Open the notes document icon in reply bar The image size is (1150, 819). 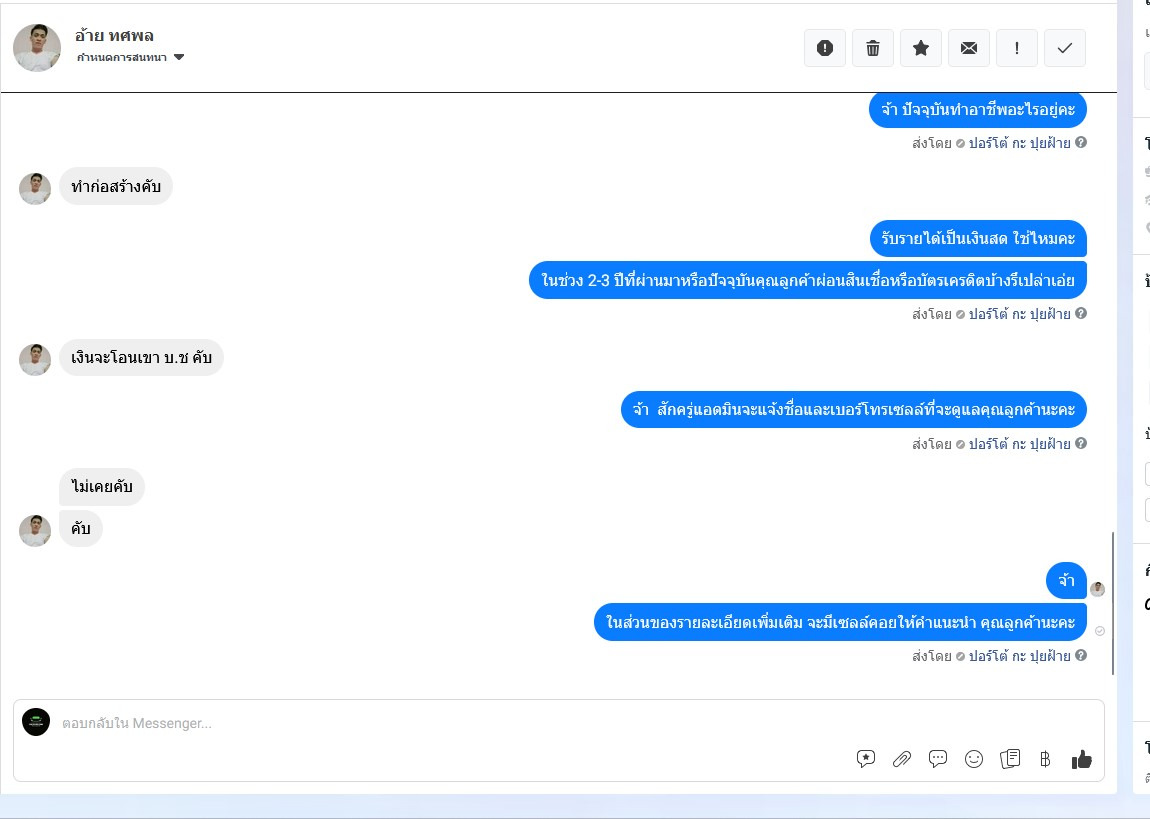[x=1010, y=759]
